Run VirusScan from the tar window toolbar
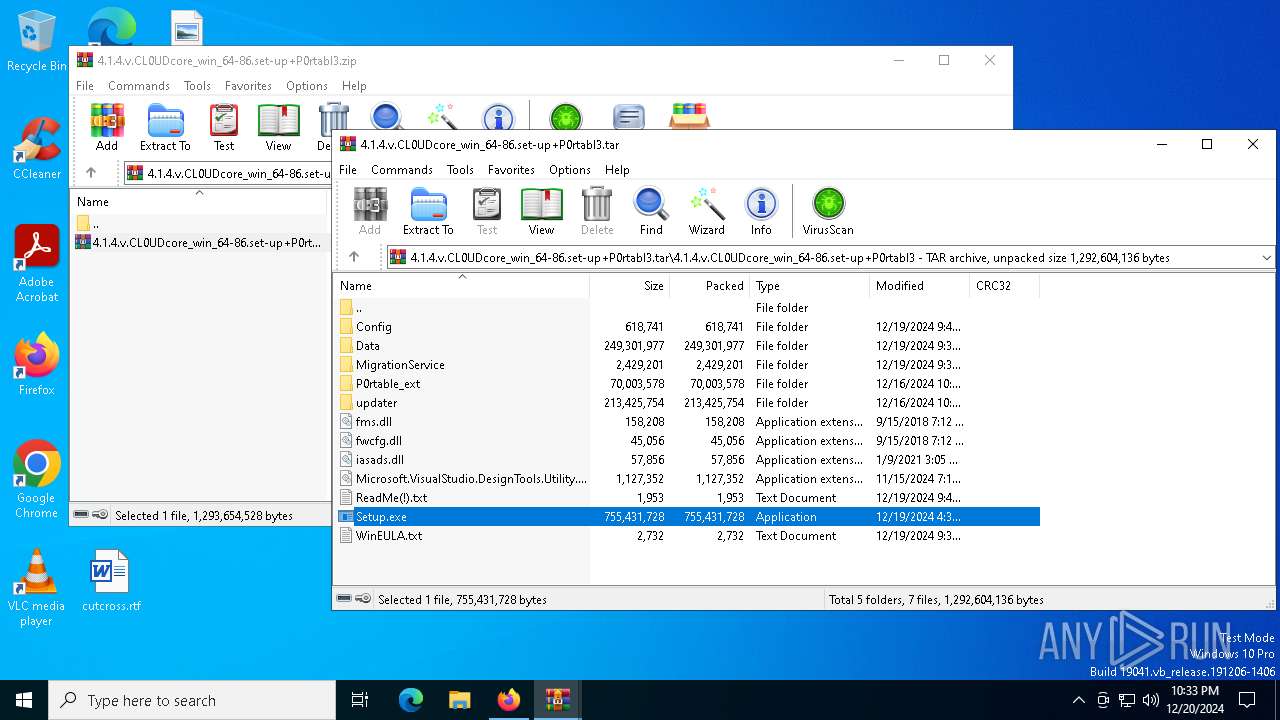 [x=828, y=211]
